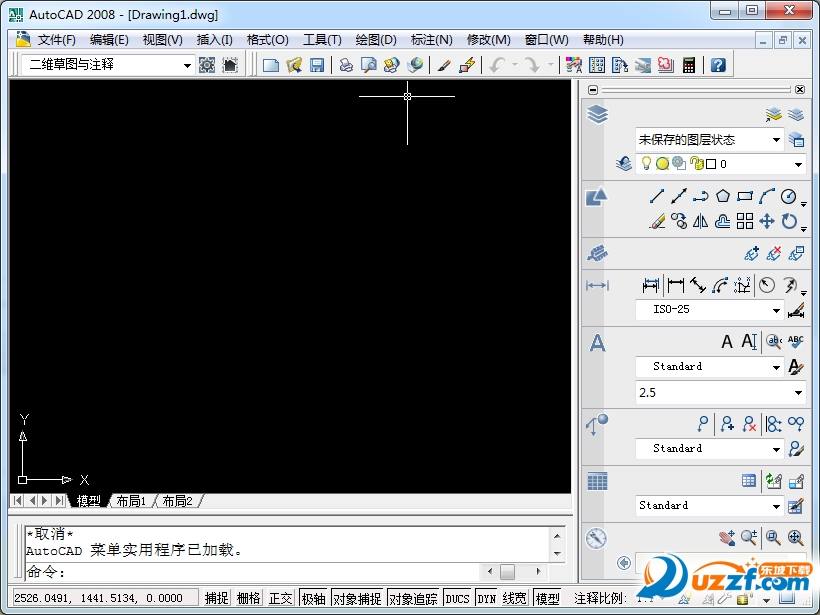Select the Erase tool
820x615 pixels.
pos(656,221)
